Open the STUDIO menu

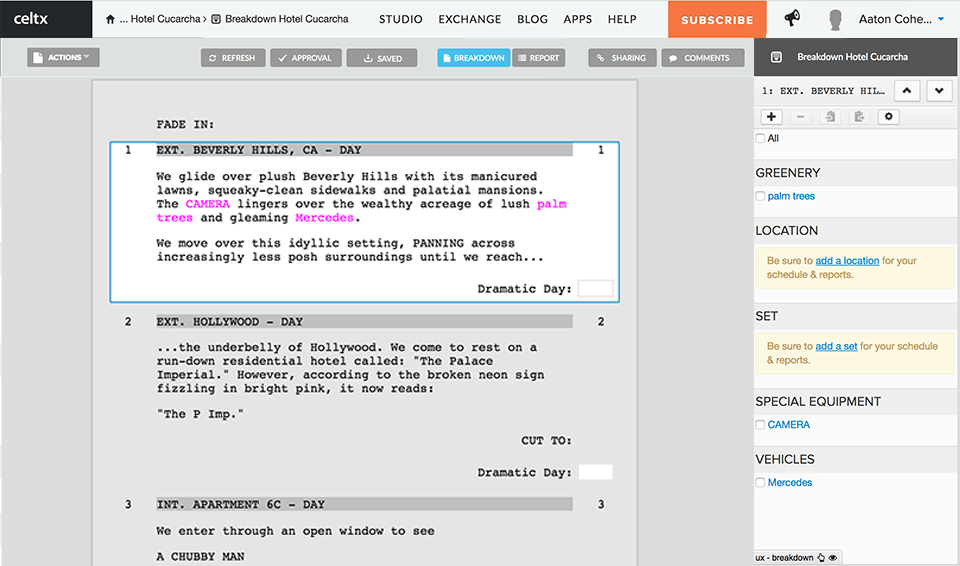(400, 19)
